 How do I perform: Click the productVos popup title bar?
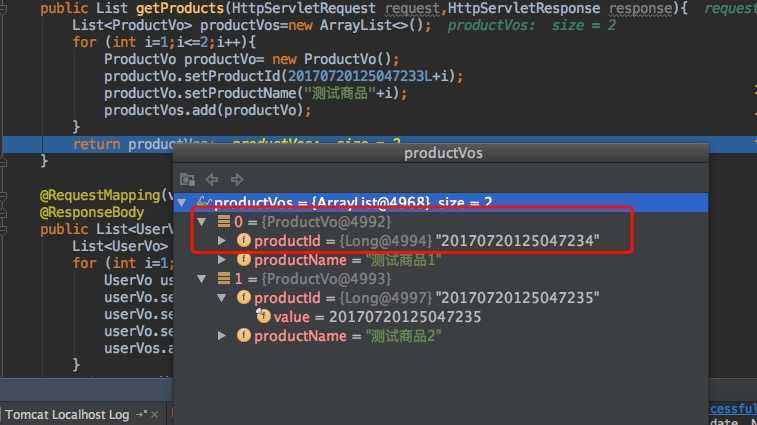point(441,153)
